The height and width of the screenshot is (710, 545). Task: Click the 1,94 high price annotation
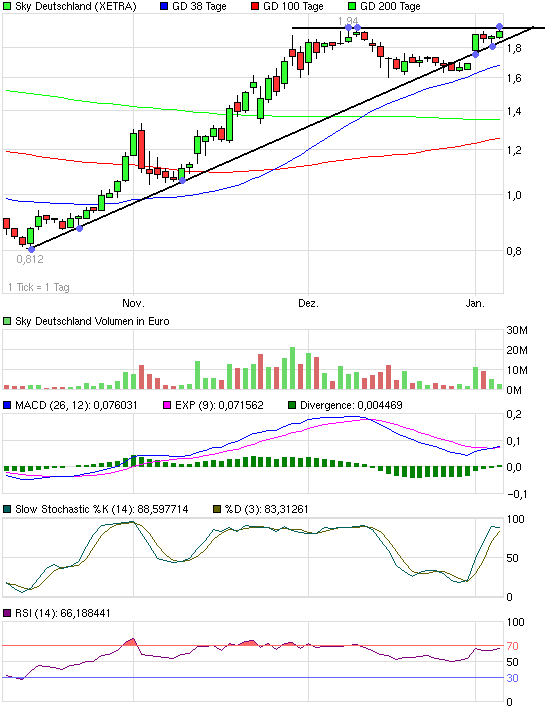tap(348, 21)
